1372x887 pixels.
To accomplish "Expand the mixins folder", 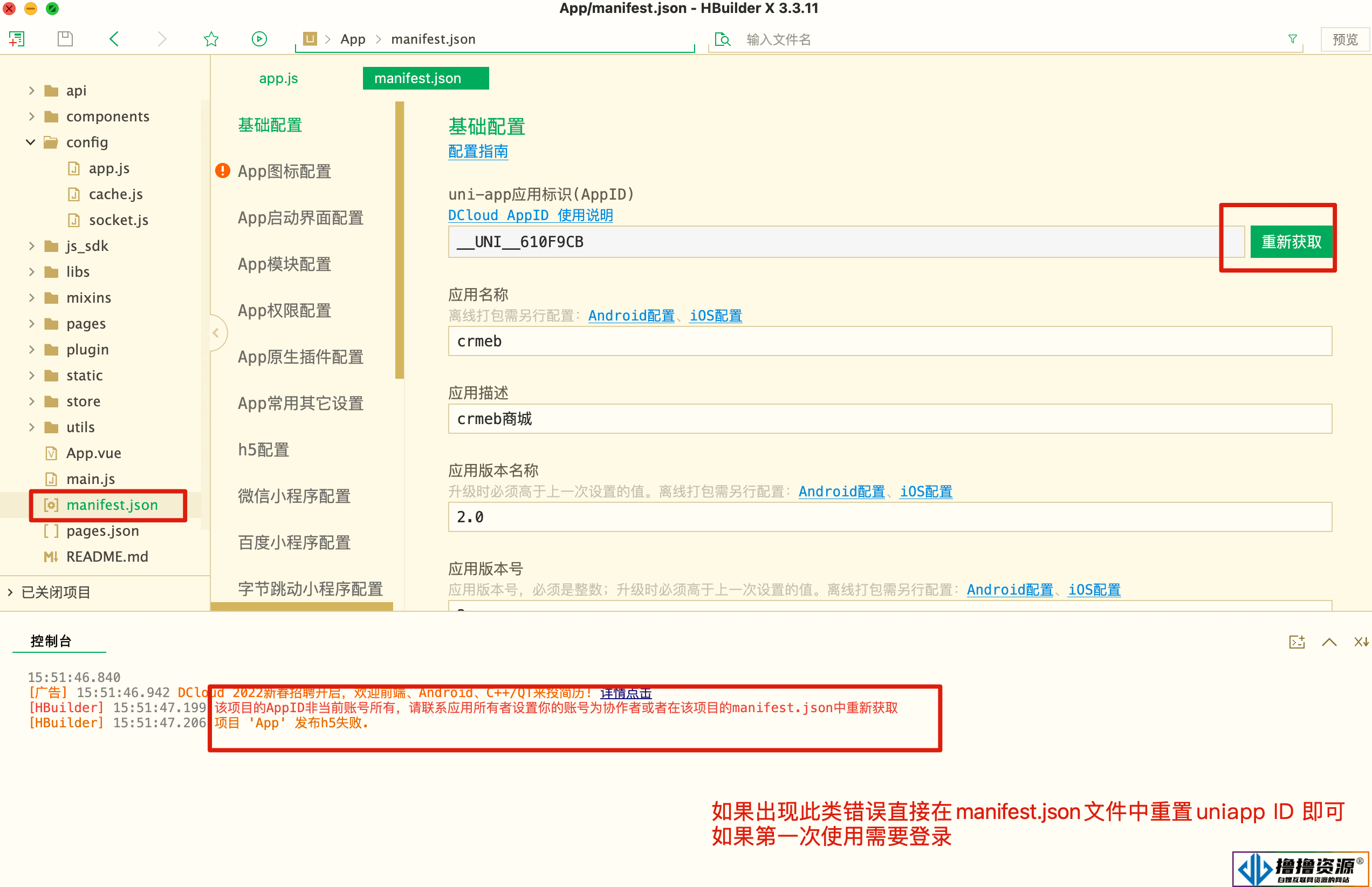I will [x=32, y=298].
